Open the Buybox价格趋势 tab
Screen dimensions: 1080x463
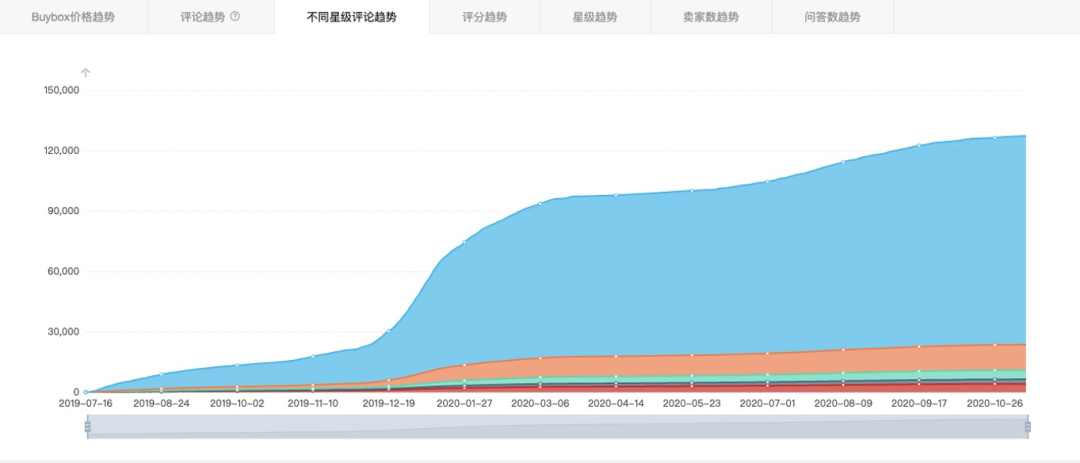coord(73,17)
